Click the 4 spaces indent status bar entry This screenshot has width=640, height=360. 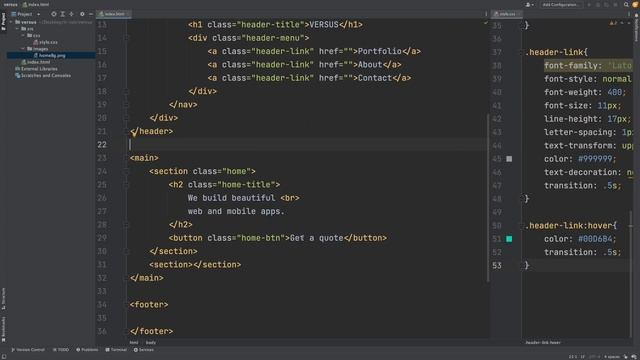[x=611, y=357]
